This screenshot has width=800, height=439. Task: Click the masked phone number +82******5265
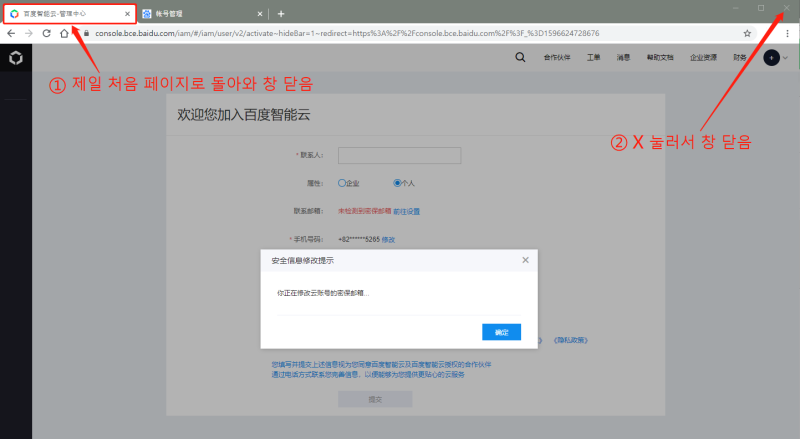point(359,239)
